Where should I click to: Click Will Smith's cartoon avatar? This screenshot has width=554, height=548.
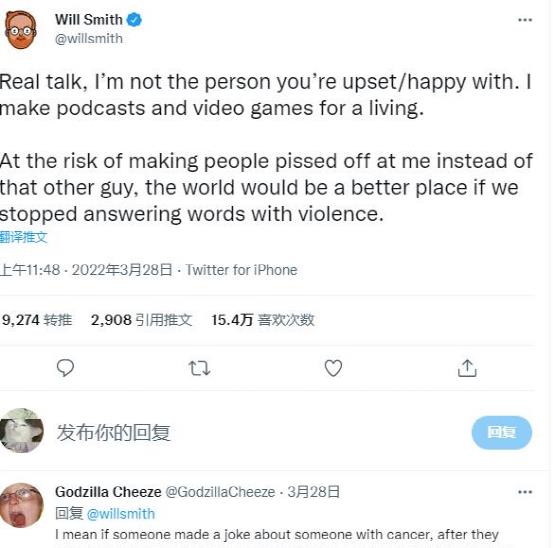point(21,30)
